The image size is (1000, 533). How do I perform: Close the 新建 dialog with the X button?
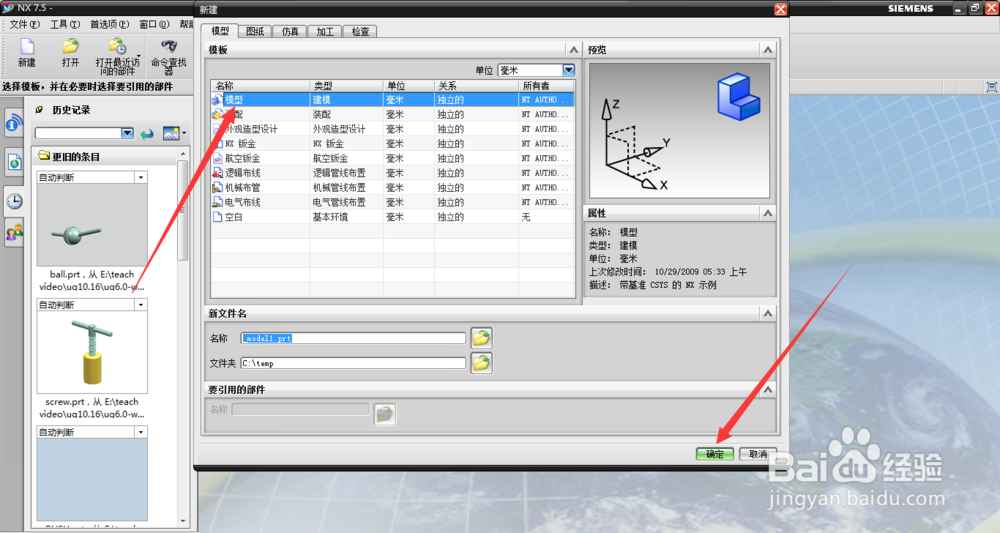coord(781,9)
